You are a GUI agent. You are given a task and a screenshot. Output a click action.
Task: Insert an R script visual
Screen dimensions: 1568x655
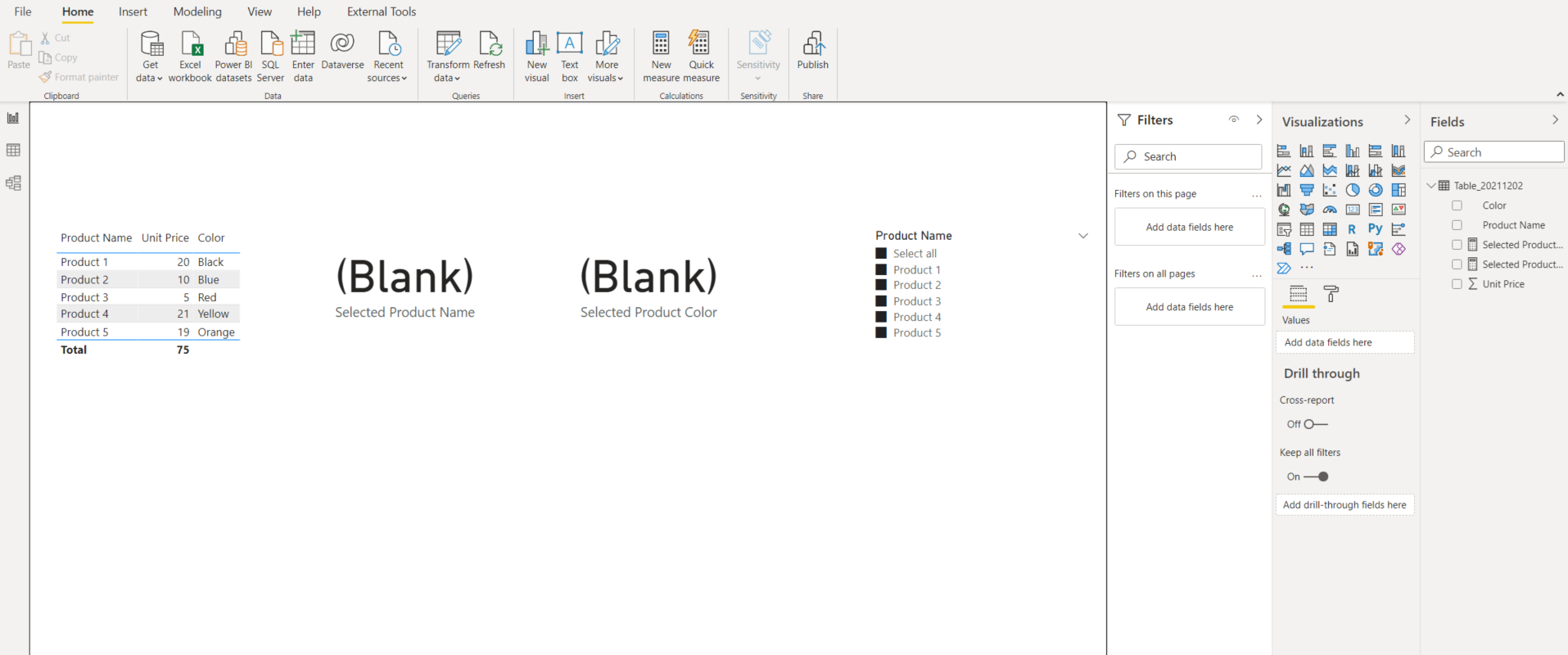pyautogui.click(x=1353, y=229)
